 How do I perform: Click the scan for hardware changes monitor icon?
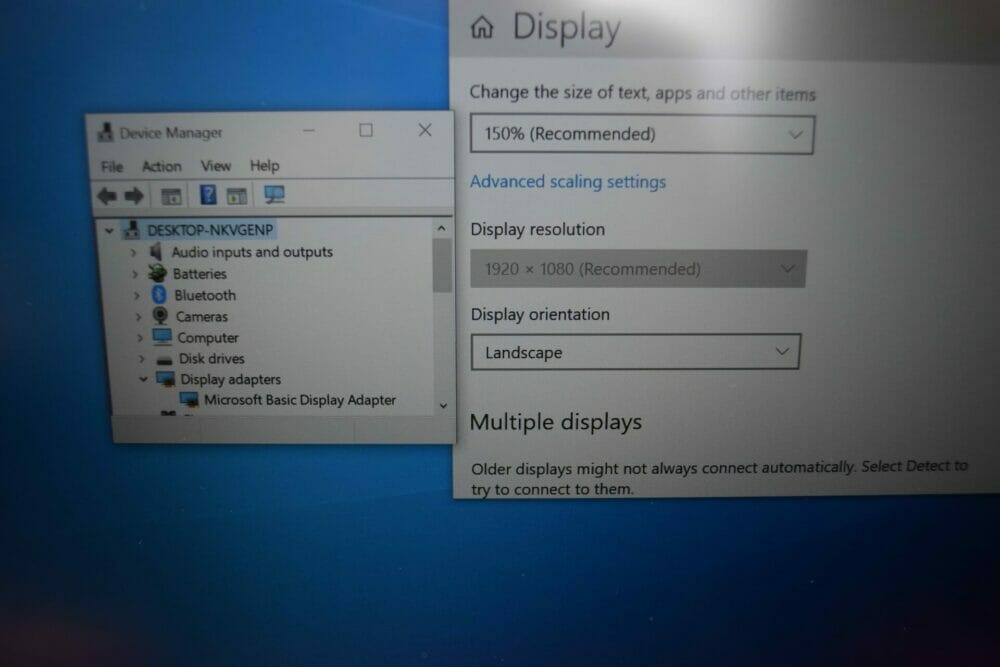tap(274, 194)
